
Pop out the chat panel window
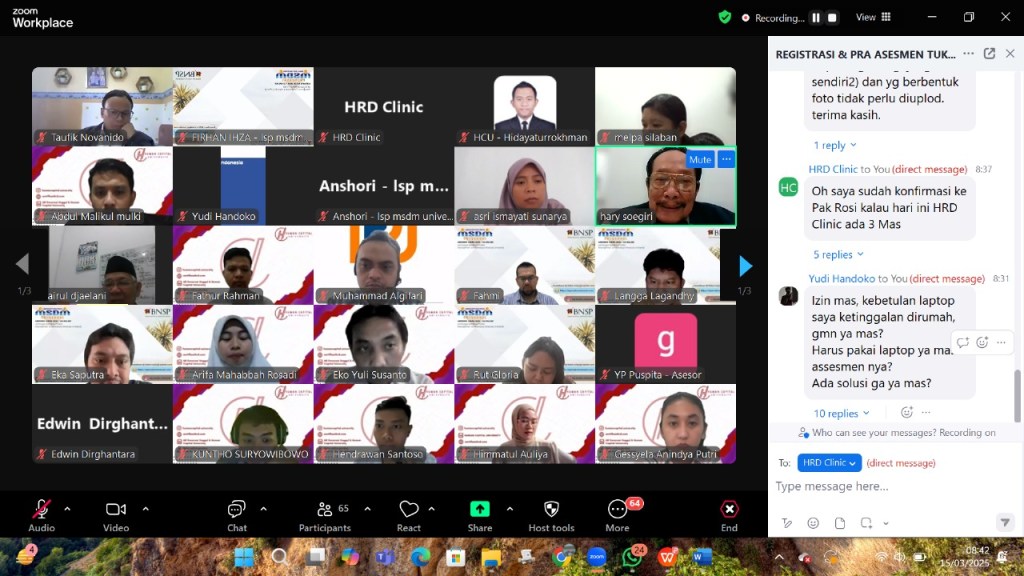click(x=989, y=54)
